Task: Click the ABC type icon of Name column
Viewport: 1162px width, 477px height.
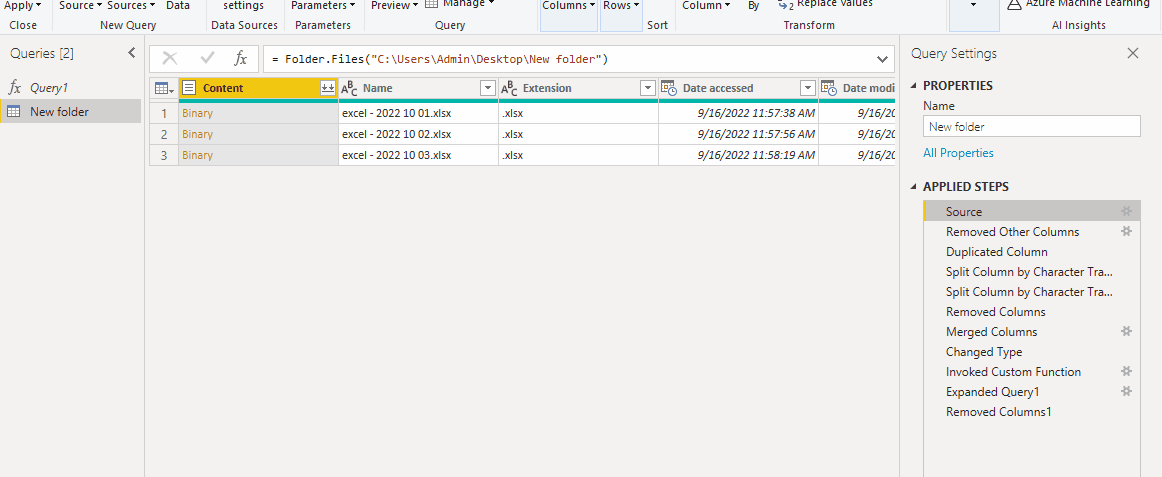Action: tap(349, 89)
